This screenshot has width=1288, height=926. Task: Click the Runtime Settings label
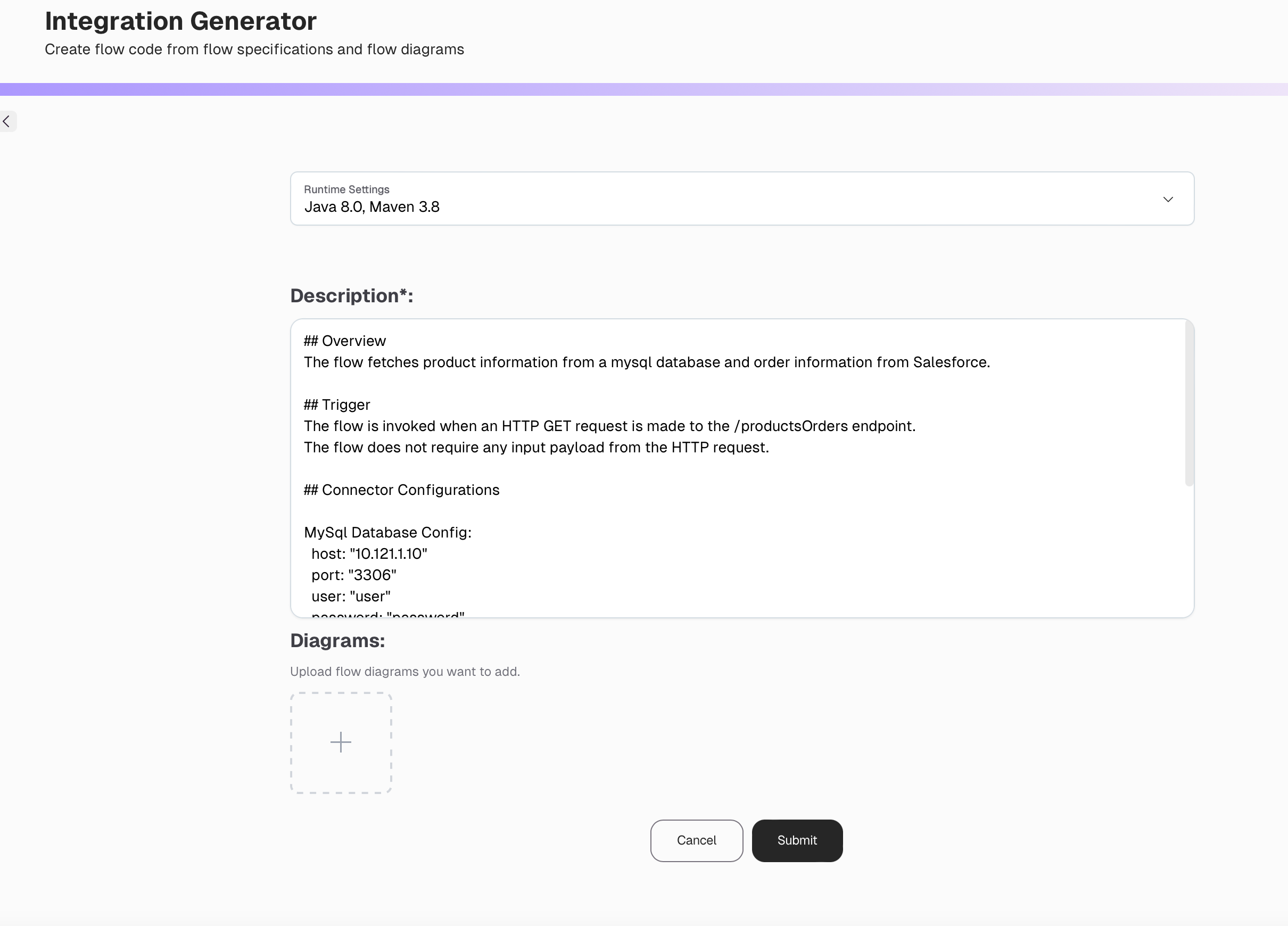(x=346, y=189)
